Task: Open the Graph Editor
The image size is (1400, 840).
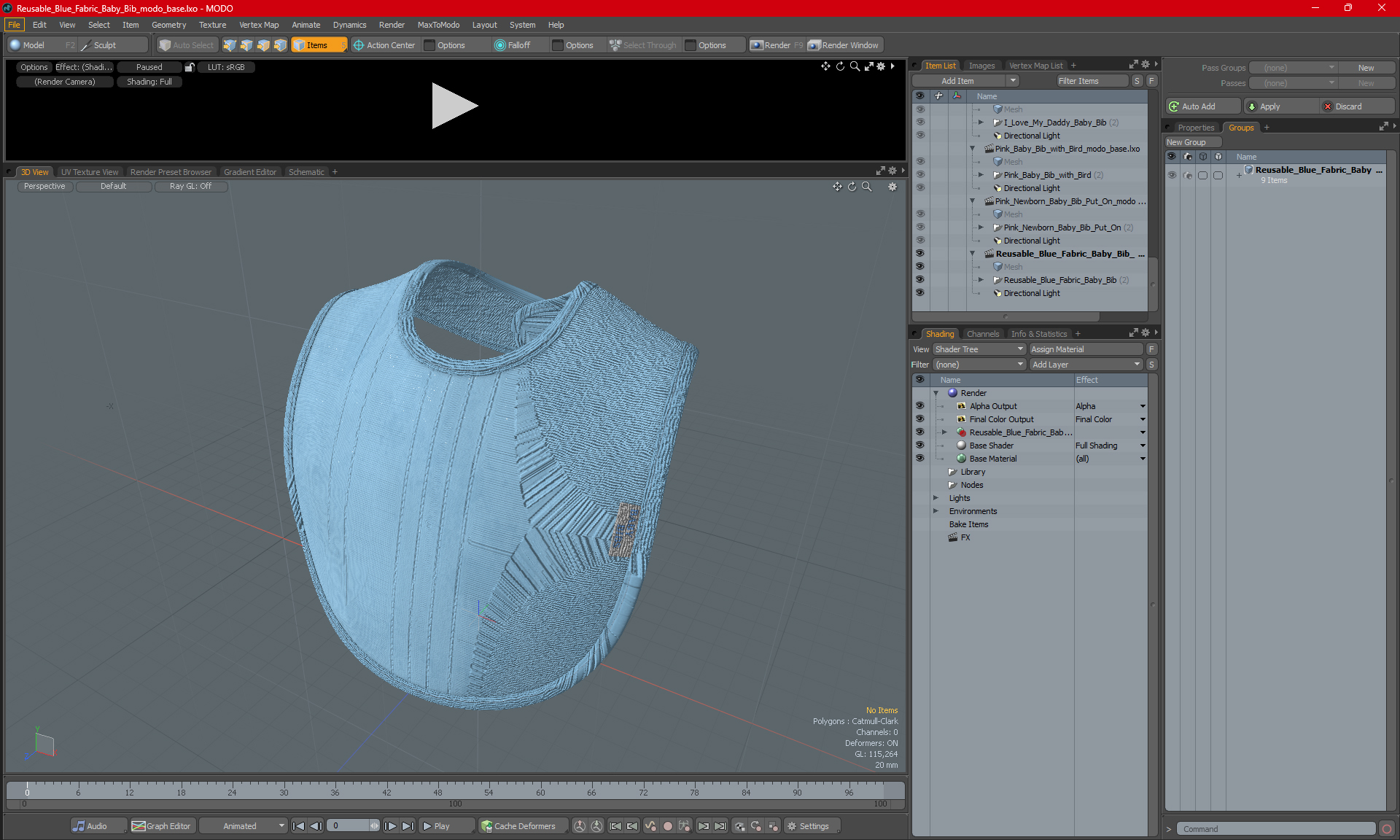Action: tap(162, 826)
